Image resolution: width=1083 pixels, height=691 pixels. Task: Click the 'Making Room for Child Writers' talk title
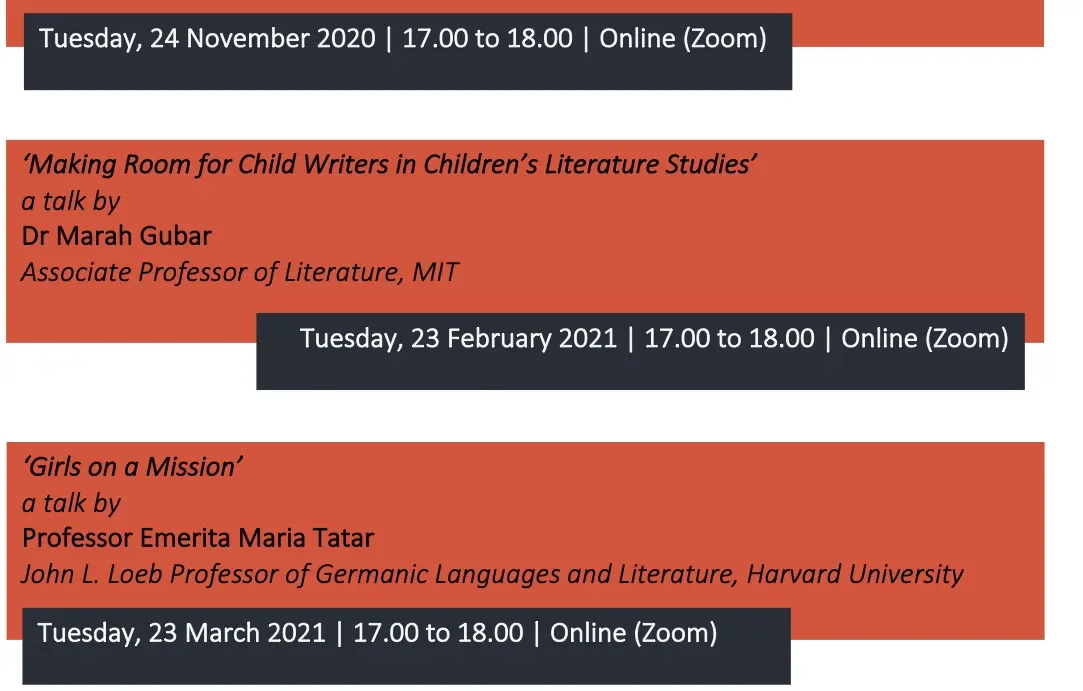coord(390,165)
